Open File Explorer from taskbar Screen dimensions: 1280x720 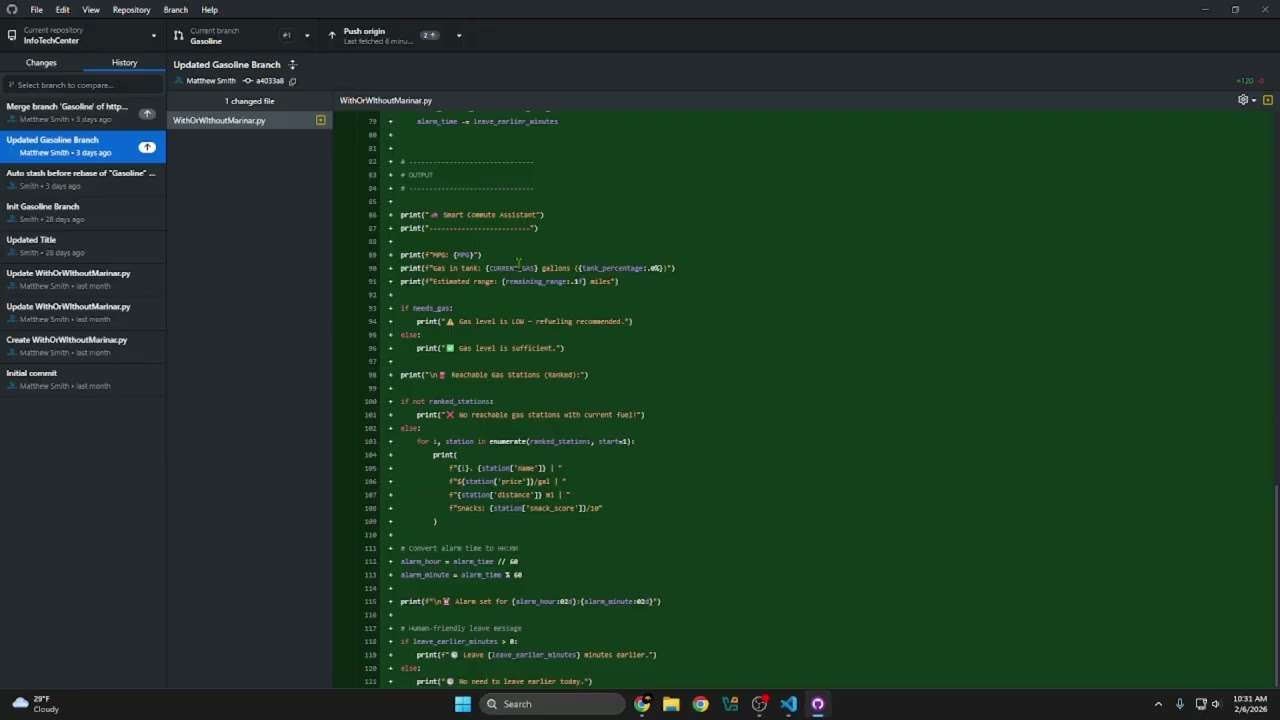point(671,704)
